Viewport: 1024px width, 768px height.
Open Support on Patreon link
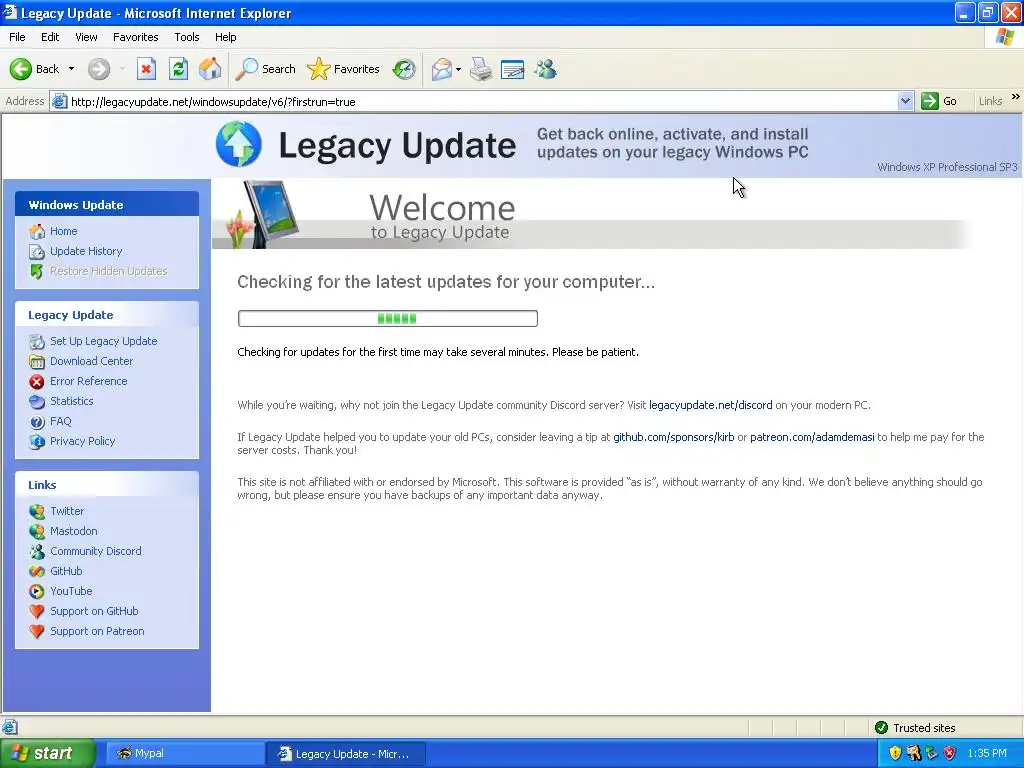[97, 632]
